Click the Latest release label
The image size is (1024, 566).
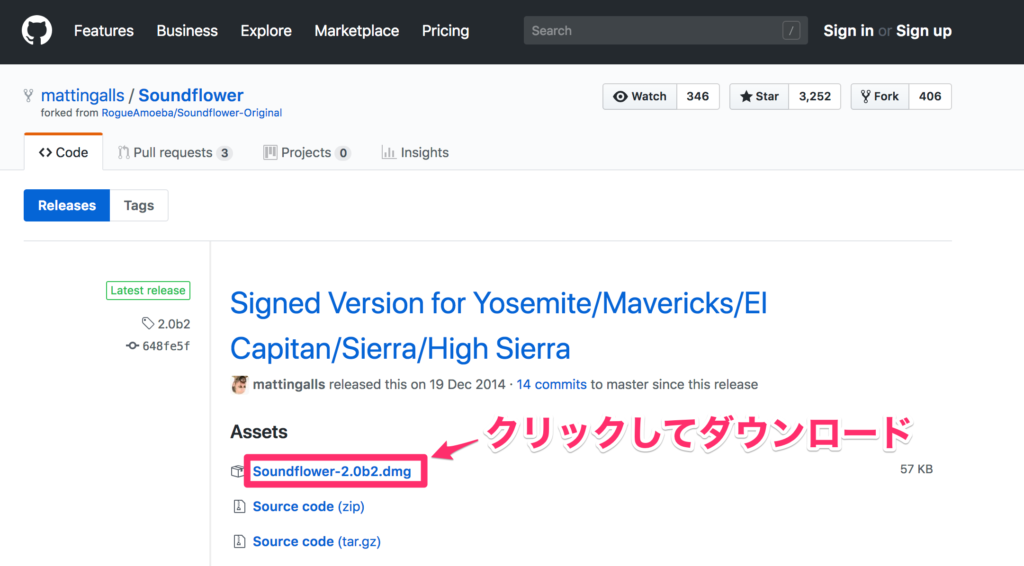click(x=148, y=291)
